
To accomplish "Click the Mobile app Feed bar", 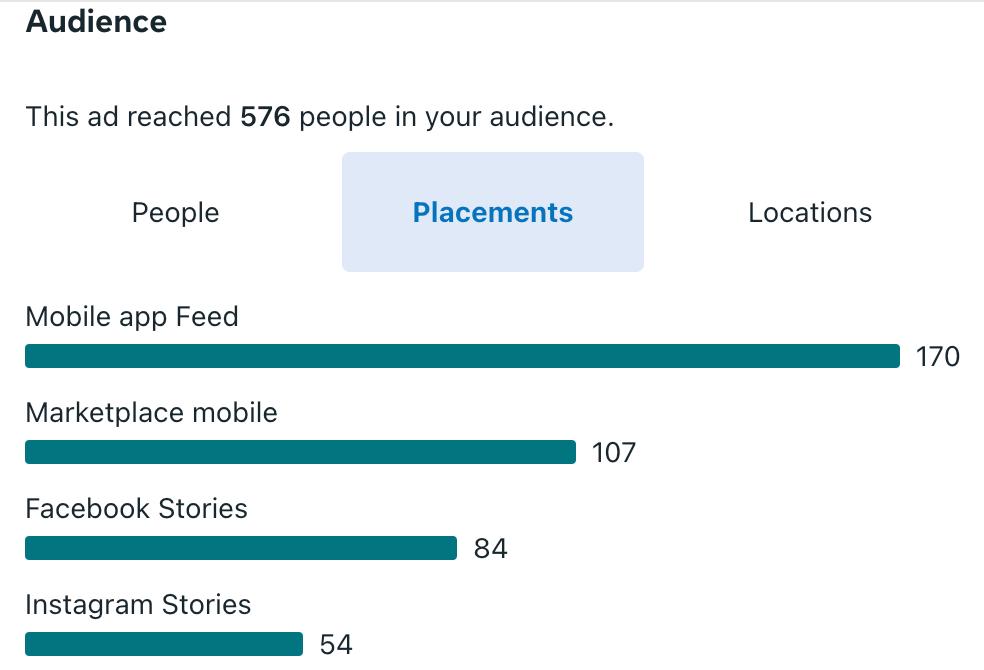I will point(463,356).
